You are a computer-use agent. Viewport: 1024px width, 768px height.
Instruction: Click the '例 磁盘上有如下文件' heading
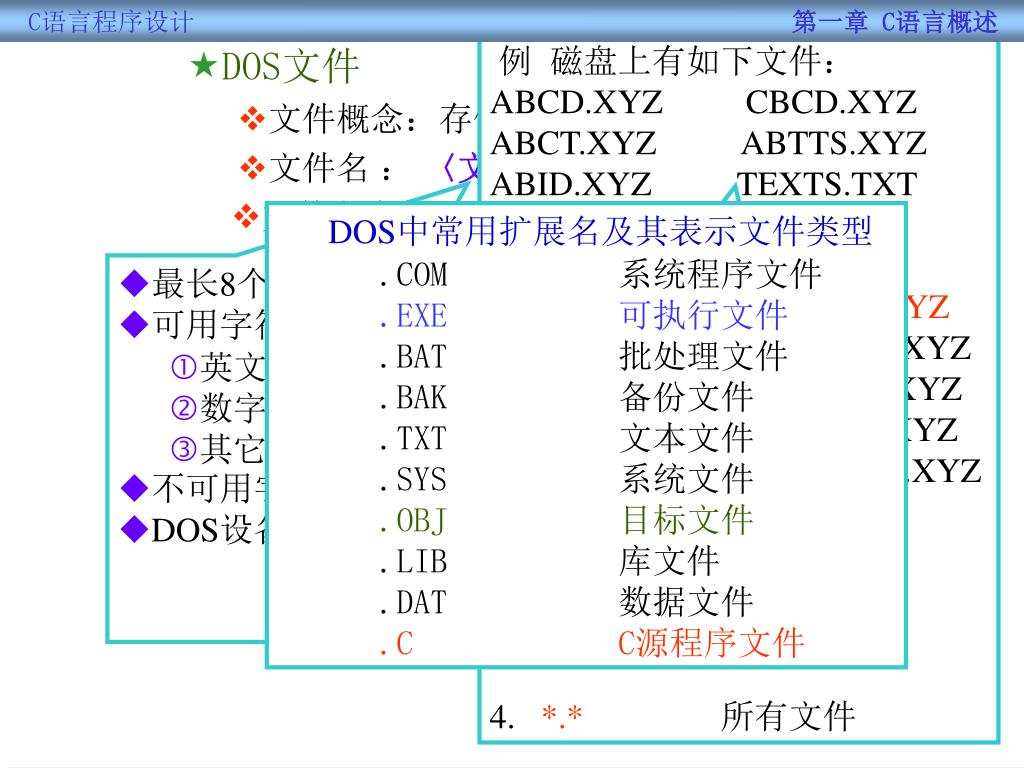click(x=667, y=61)
